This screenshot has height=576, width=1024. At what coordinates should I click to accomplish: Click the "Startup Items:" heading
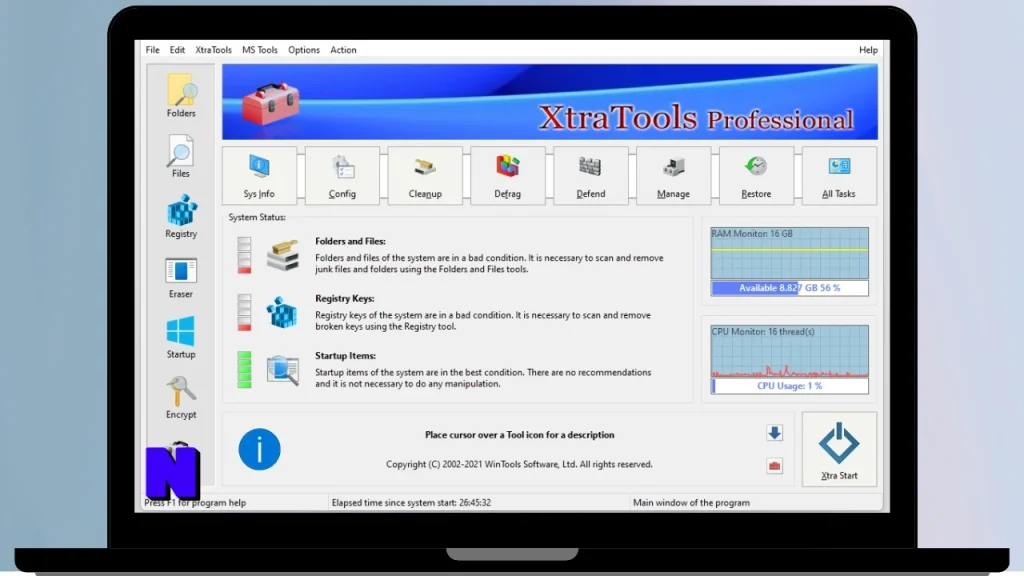tap(345, 356)
